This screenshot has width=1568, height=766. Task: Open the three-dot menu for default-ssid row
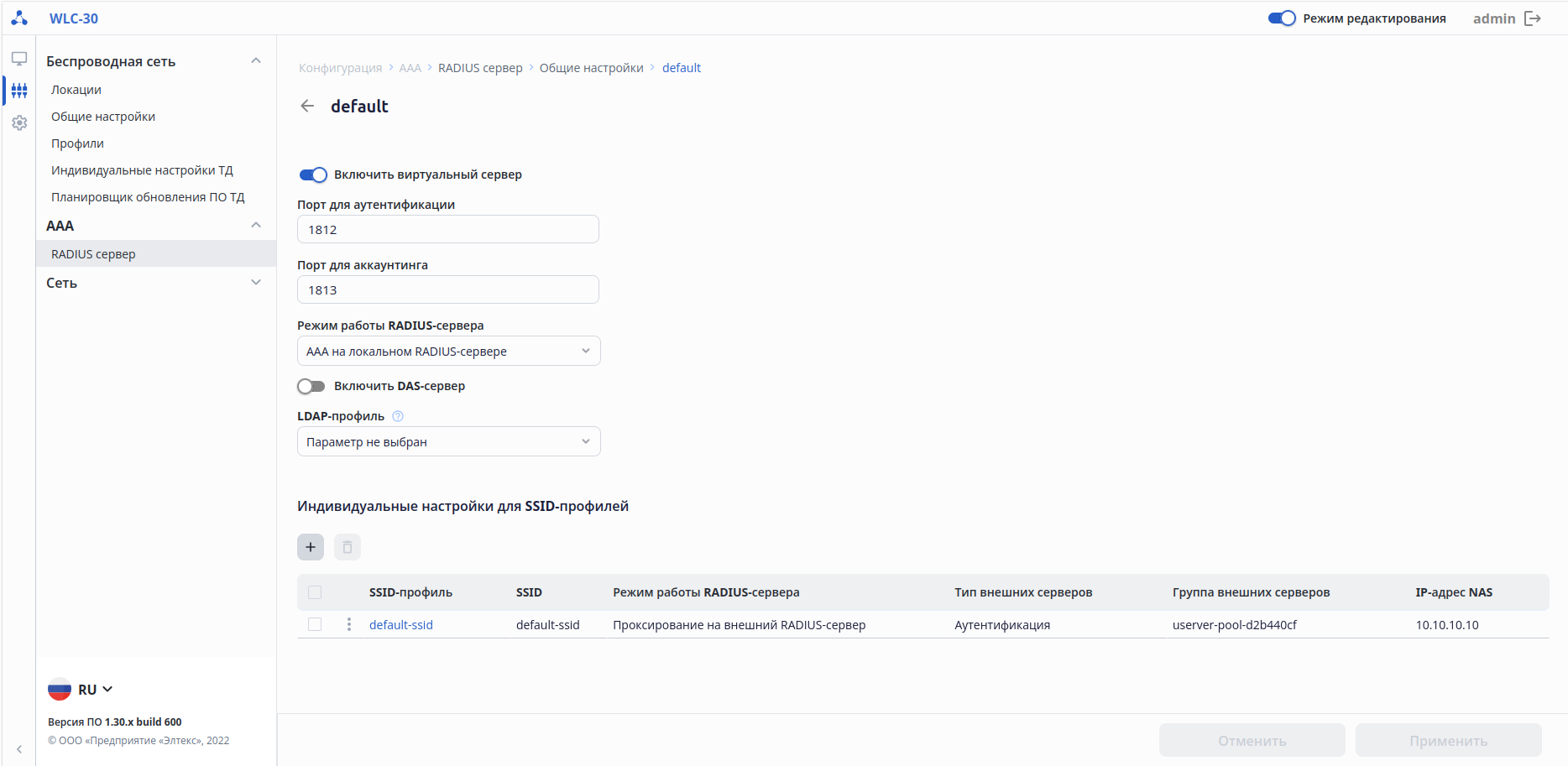(349, 624)
